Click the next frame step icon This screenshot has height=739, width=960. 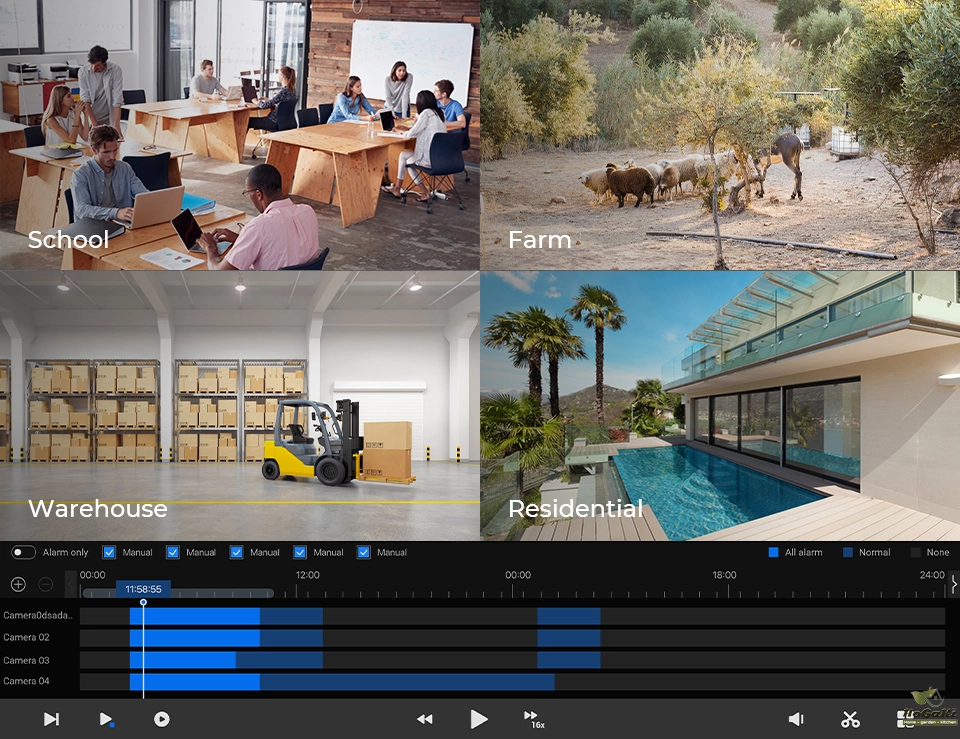(x=52, y=719)
